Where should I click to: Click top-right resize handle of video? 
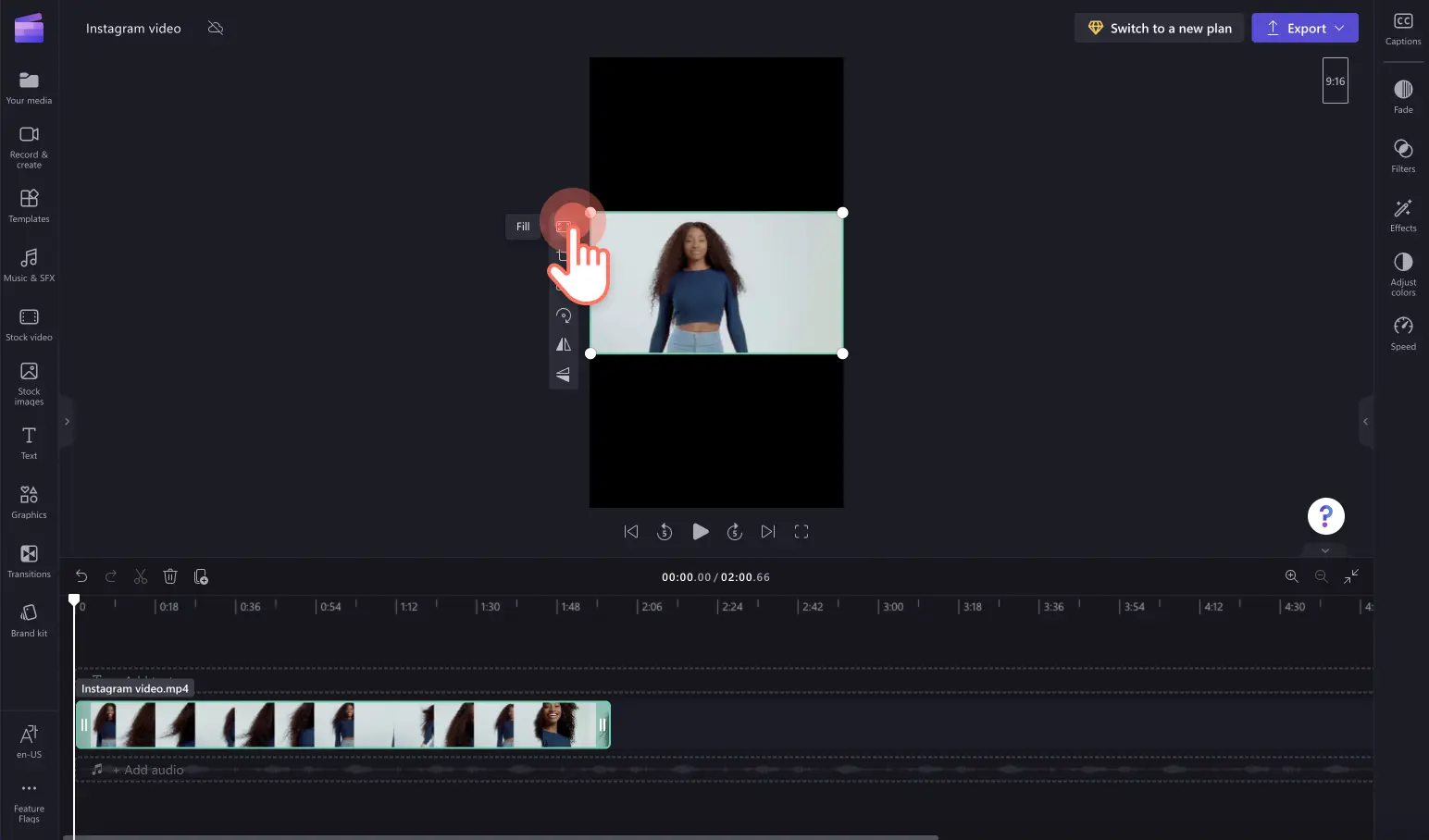pyautogui.click(x=842, y=213)
